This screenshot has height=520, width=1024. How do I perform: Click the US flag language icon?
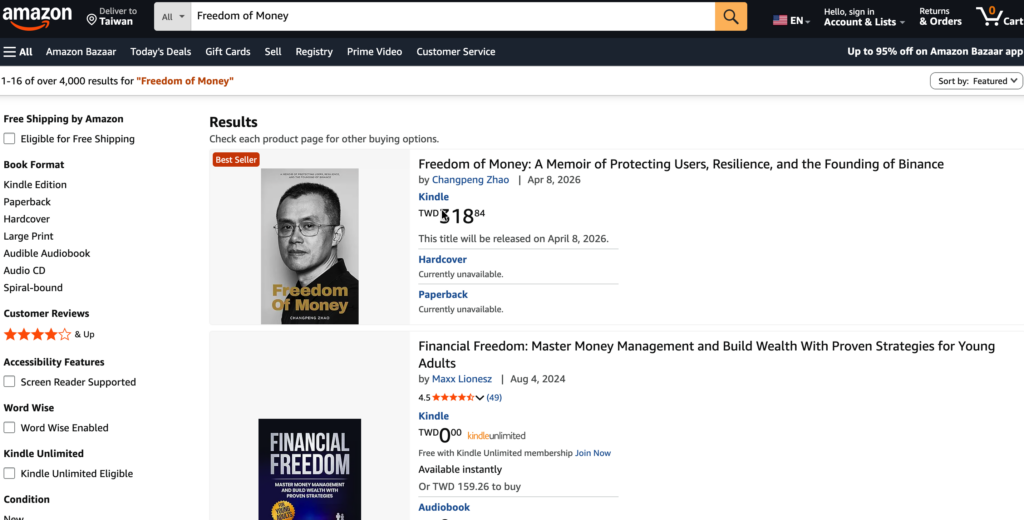tap(780, 20)
